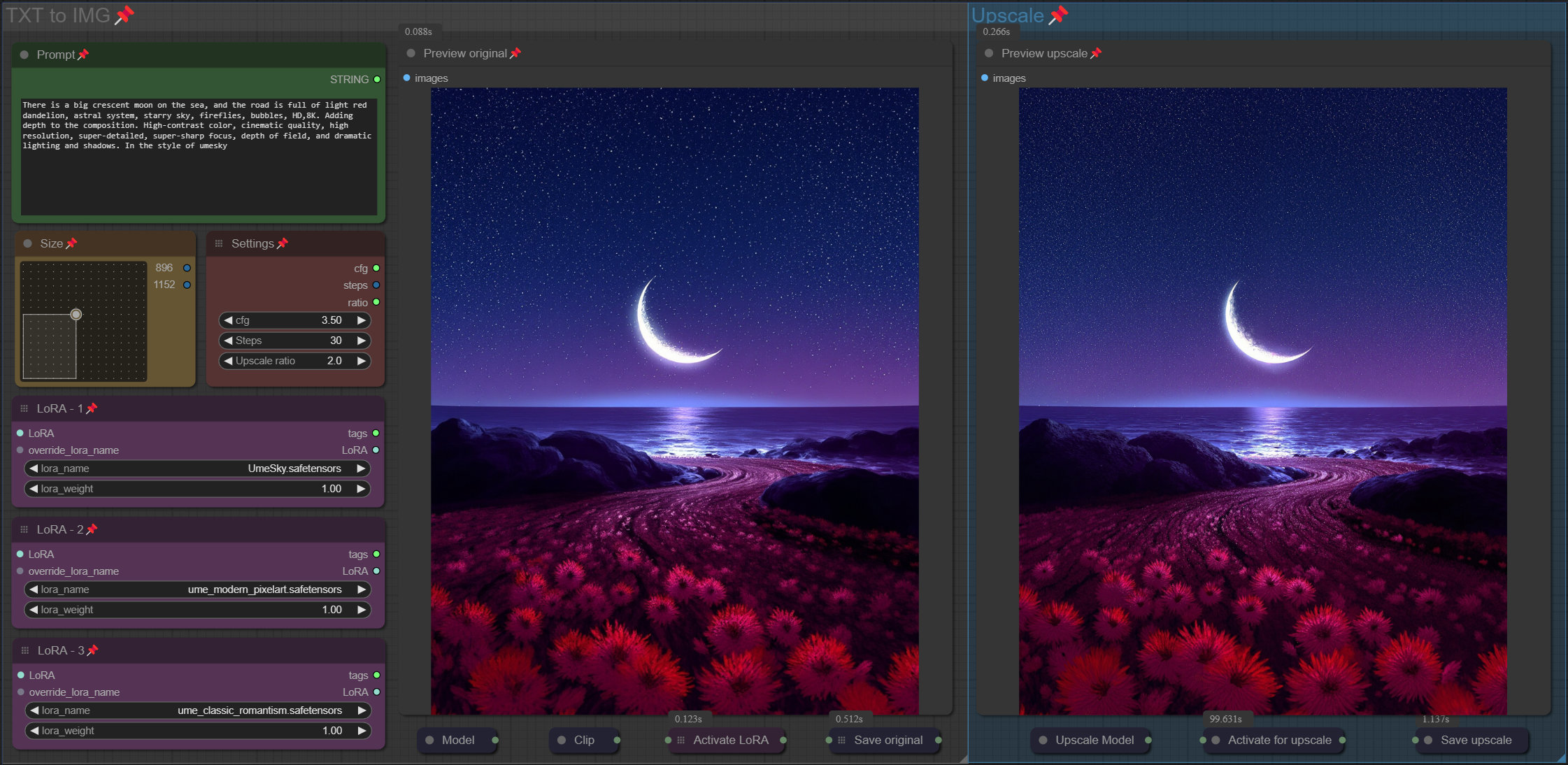Open lora_name selector with ume_classic_romantism.safetensors
1568x765 pixels.
point(198,710)
